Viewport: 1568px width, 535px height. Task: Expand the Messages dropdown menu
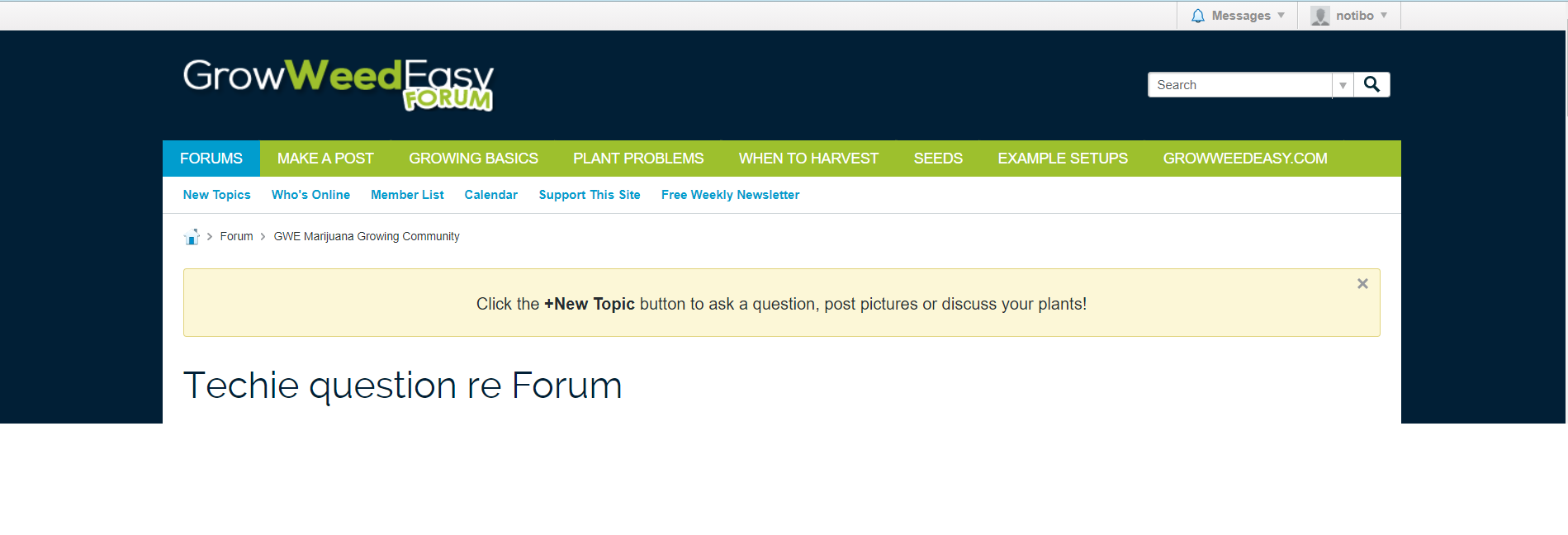pyautogui.click(x=1281, y=16)
